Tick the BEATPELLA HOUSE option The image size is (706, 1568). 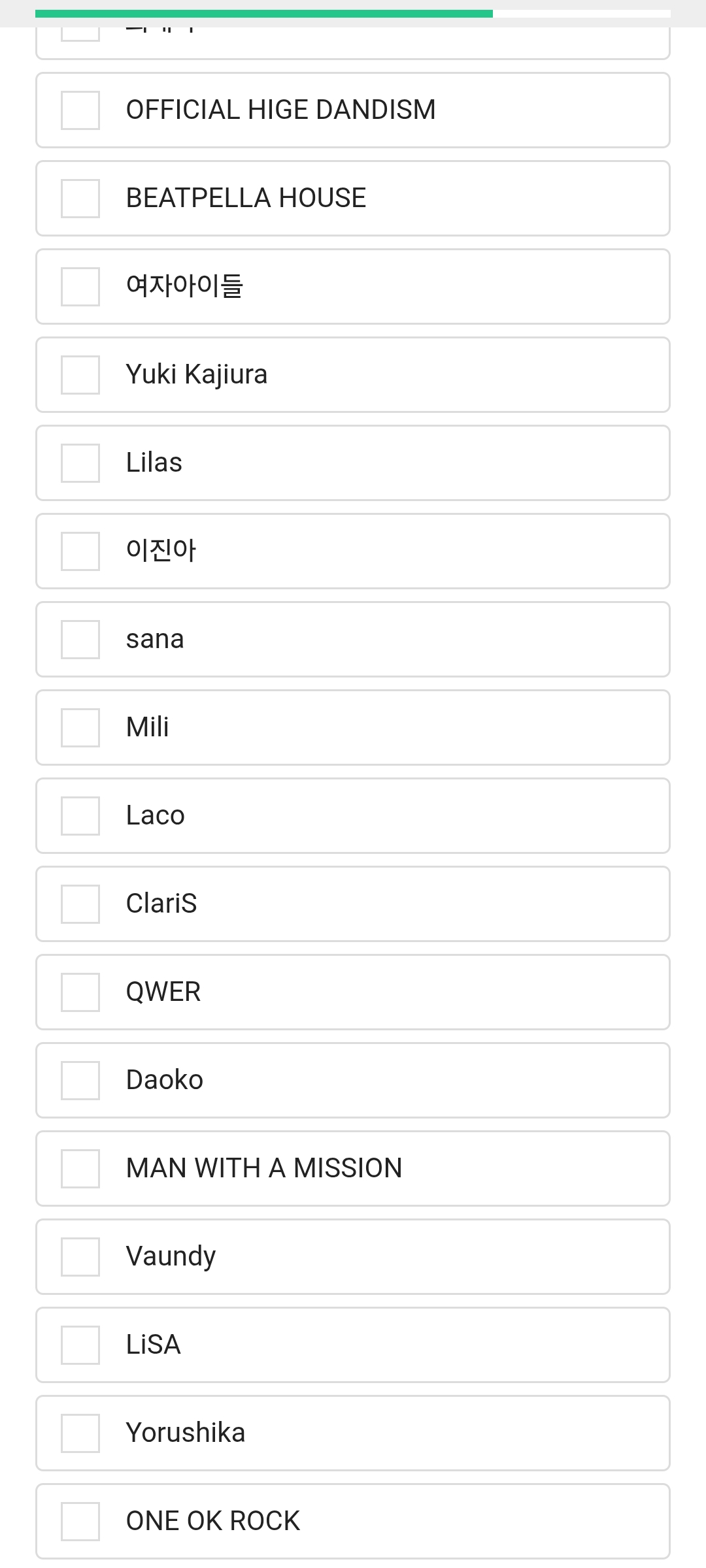[80, 199]
